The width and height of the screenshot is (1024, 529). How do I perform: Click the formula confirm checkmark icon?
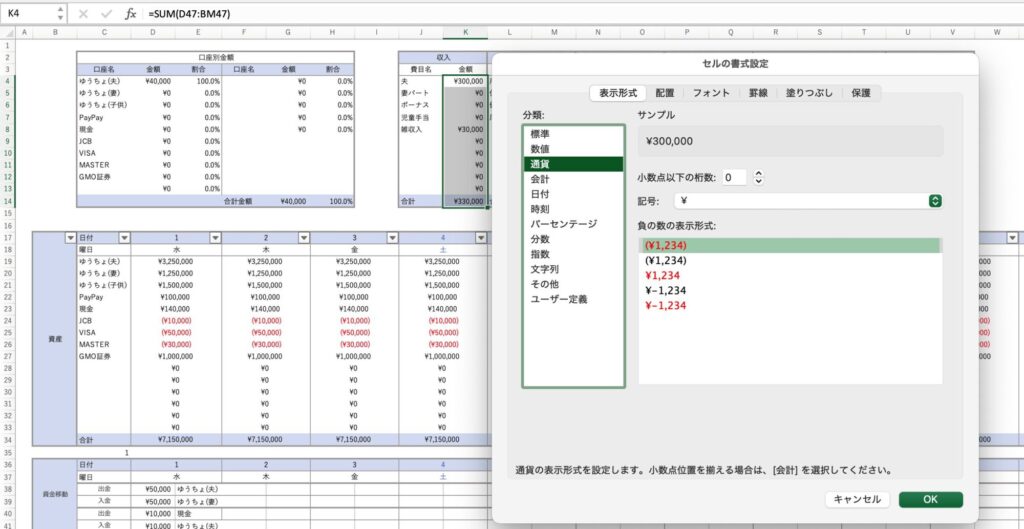[106, 14]
